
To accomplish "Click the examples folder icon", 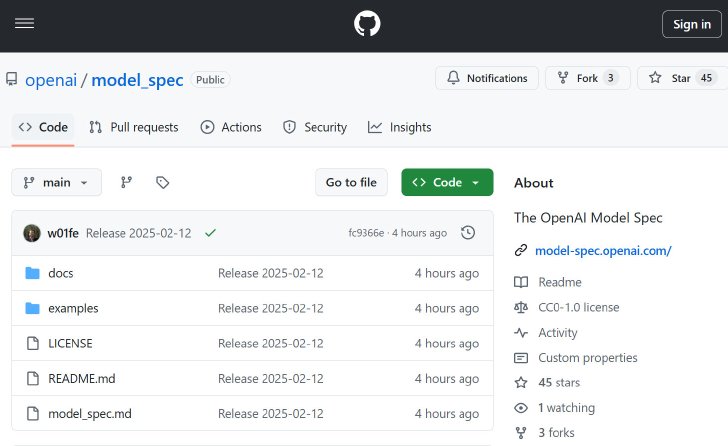I will [32, 308].
